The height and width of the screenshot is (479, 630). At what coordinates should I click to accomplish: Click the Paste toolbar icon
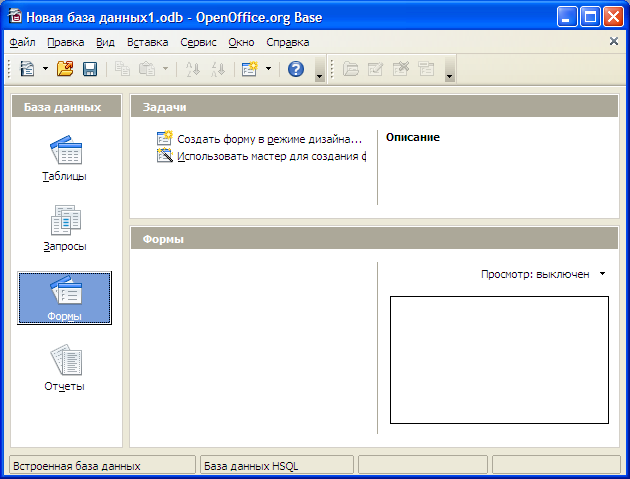point(147,69)
